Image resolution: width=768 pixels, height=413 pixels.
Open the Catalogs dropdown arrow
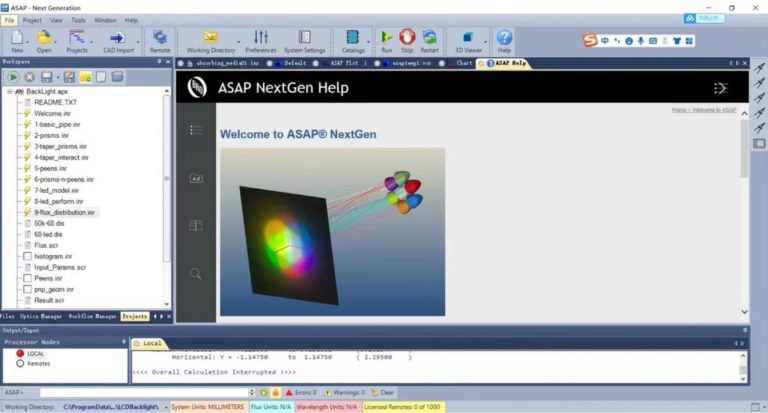(368, 42)
